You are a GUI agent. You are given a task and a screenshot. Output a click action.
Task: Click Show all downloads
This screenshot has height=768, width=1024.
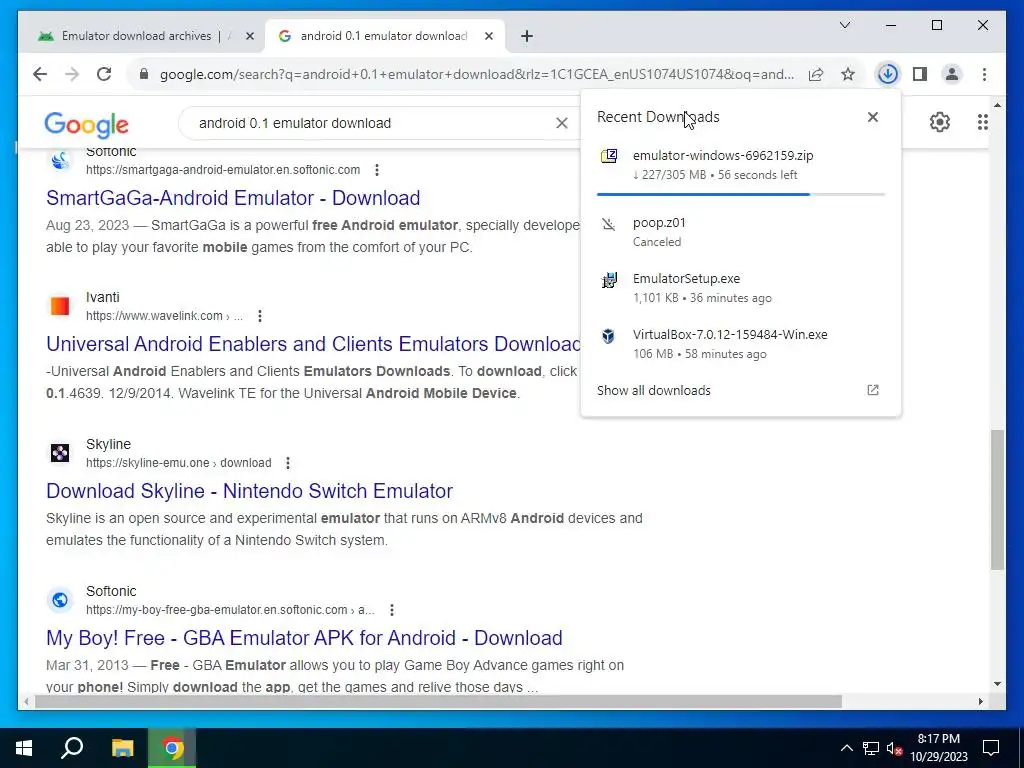click(x=654, y=391)
